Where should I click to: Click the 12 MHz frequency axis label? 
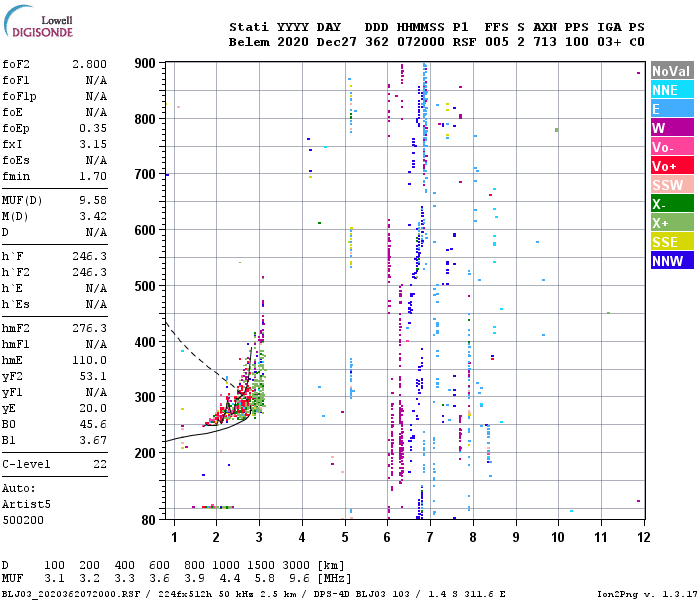tap(643, 537)
